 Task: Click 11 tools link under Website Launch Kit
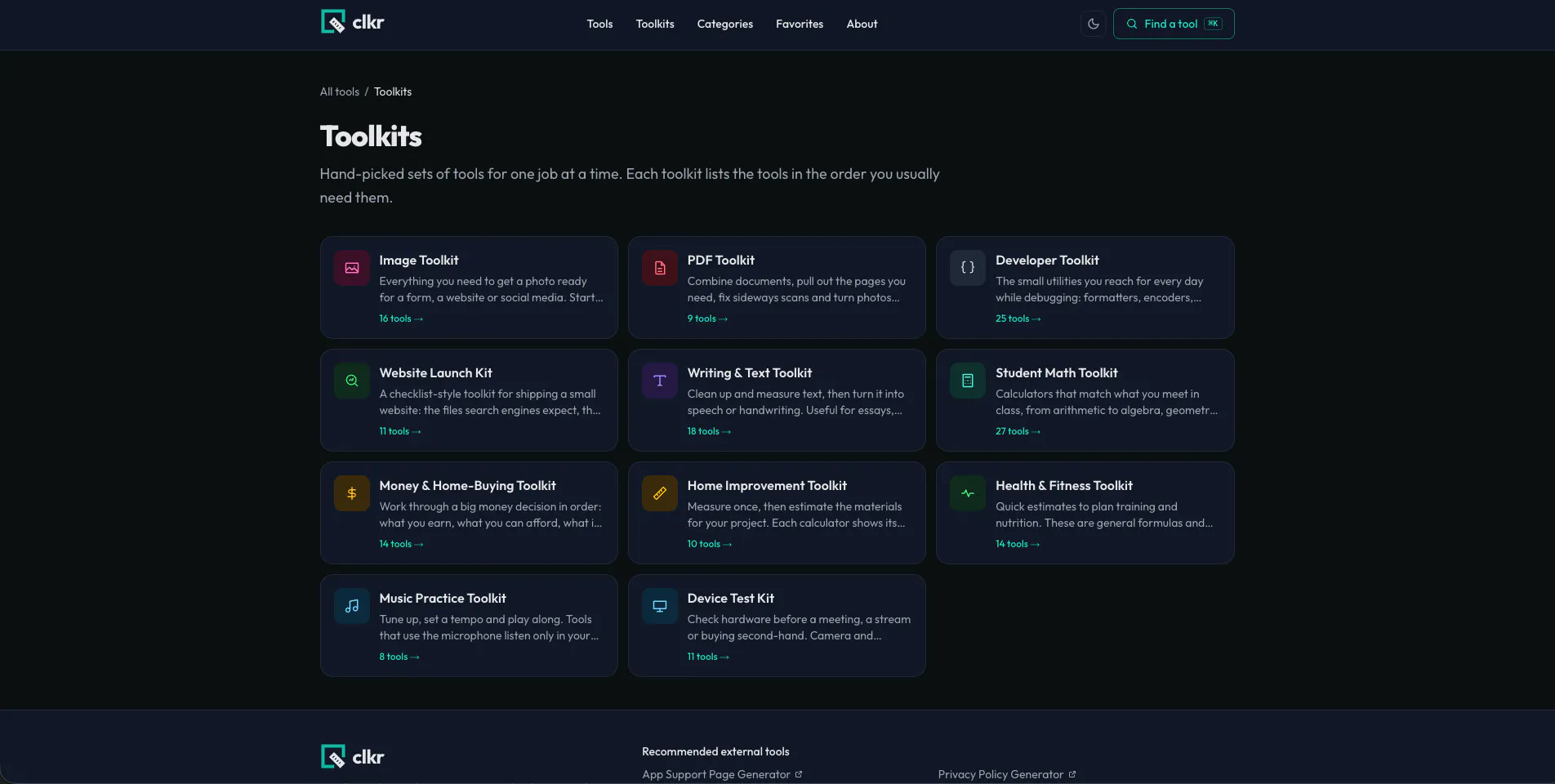[400, 431]
